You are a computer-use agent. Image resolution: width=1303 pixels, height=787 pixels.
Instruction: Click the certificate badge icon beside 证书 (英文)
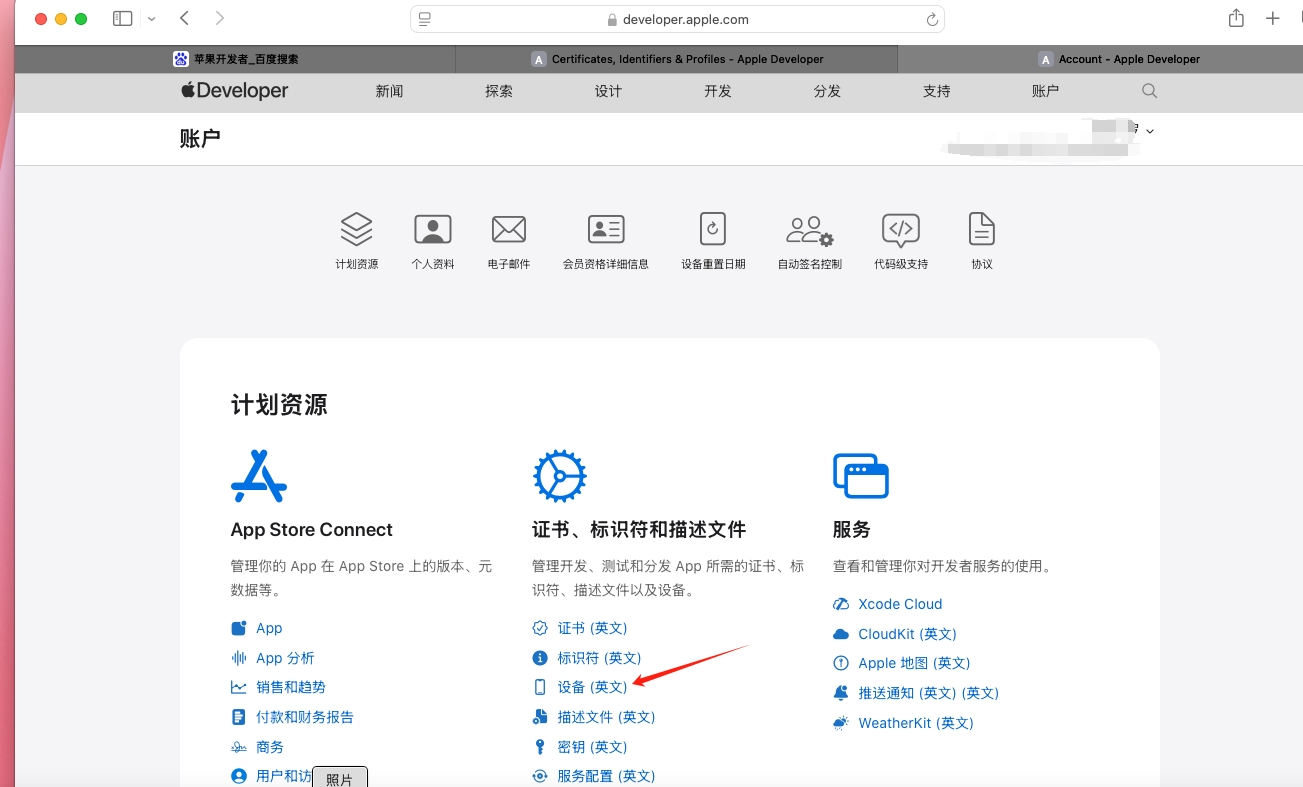click(540, 628)
